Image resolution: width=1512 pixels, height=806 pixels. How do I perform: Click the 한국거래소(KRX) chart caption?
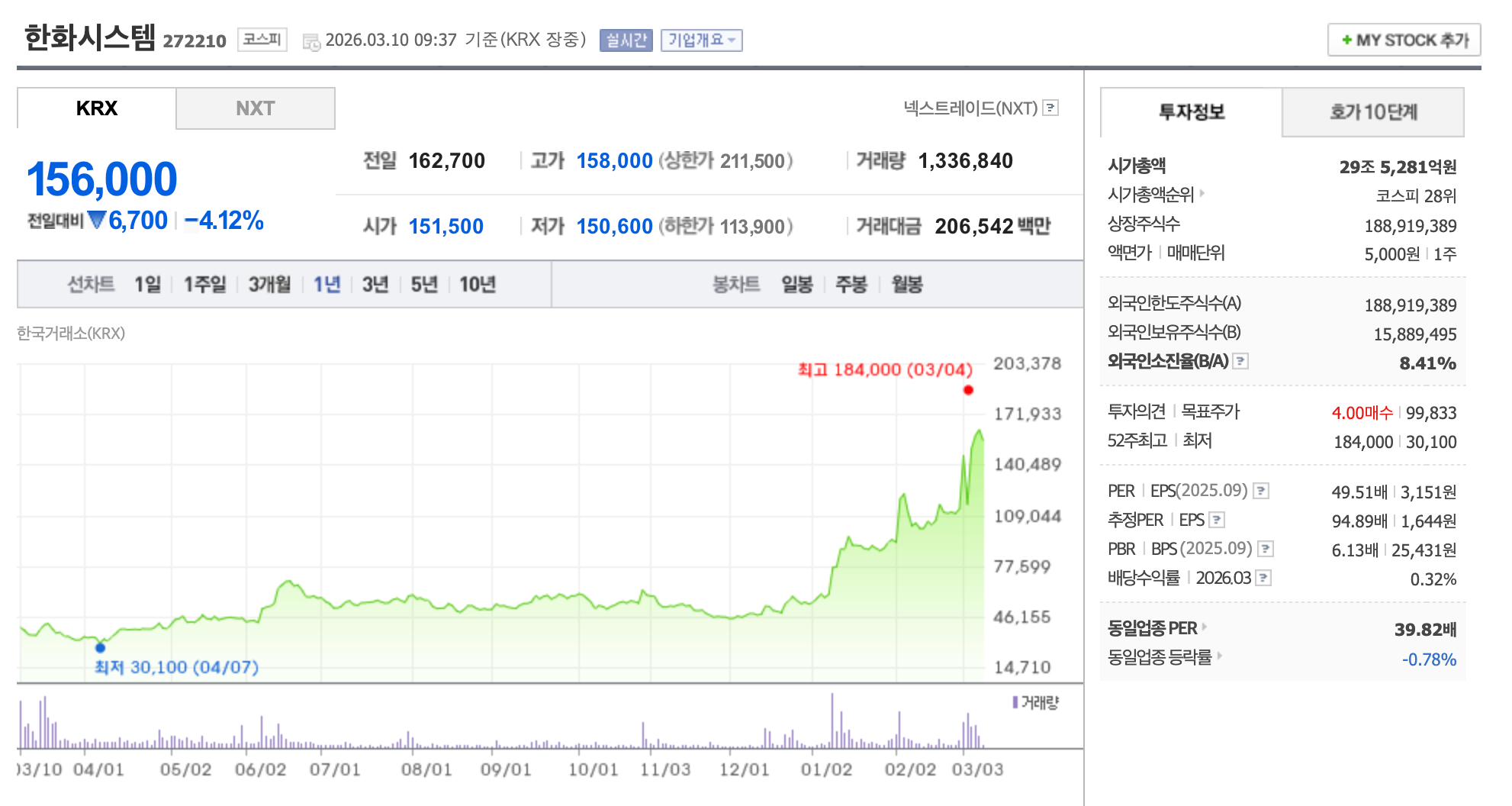click(x=71, y=334)
